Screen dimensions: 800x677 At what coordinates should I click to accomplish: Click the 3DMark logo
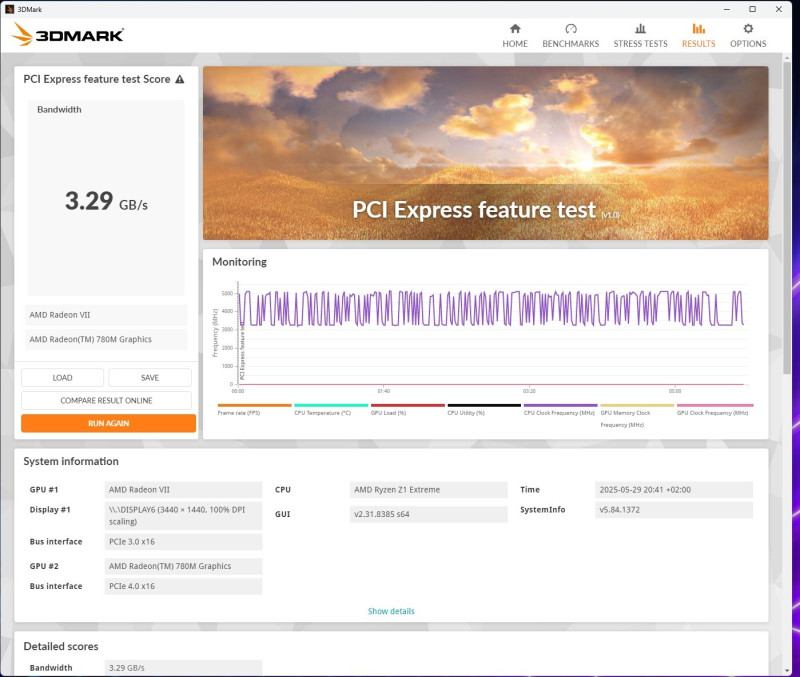(x=67, y=35)
